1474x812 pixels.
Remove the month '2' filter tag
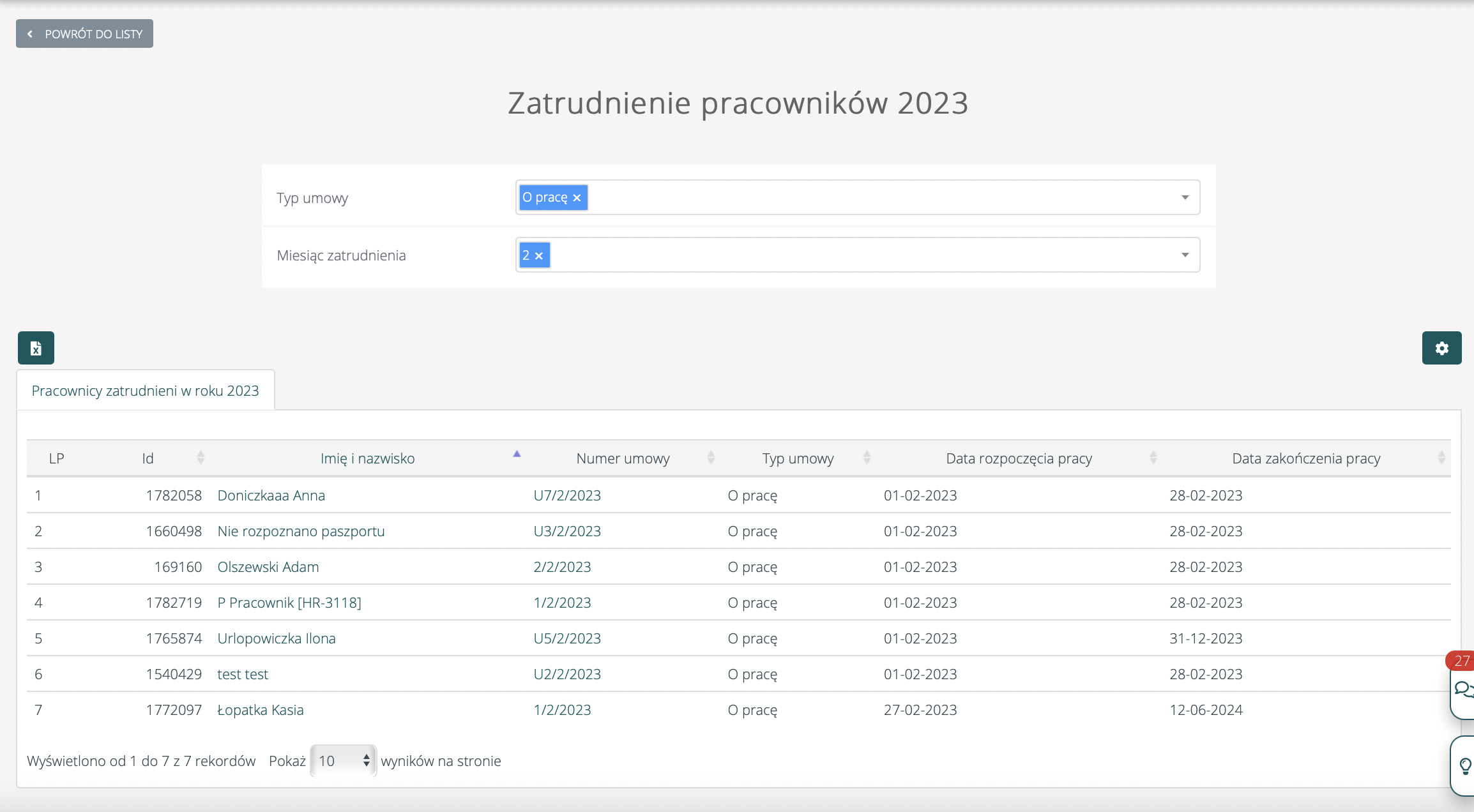click(x=539, y=255)
